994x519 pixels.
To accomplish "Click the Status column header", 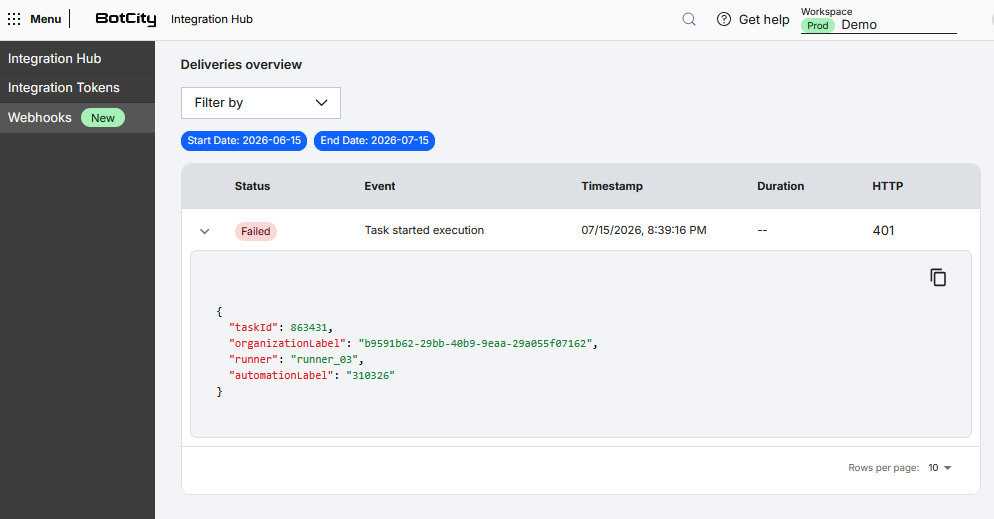I will pos(252,186).
